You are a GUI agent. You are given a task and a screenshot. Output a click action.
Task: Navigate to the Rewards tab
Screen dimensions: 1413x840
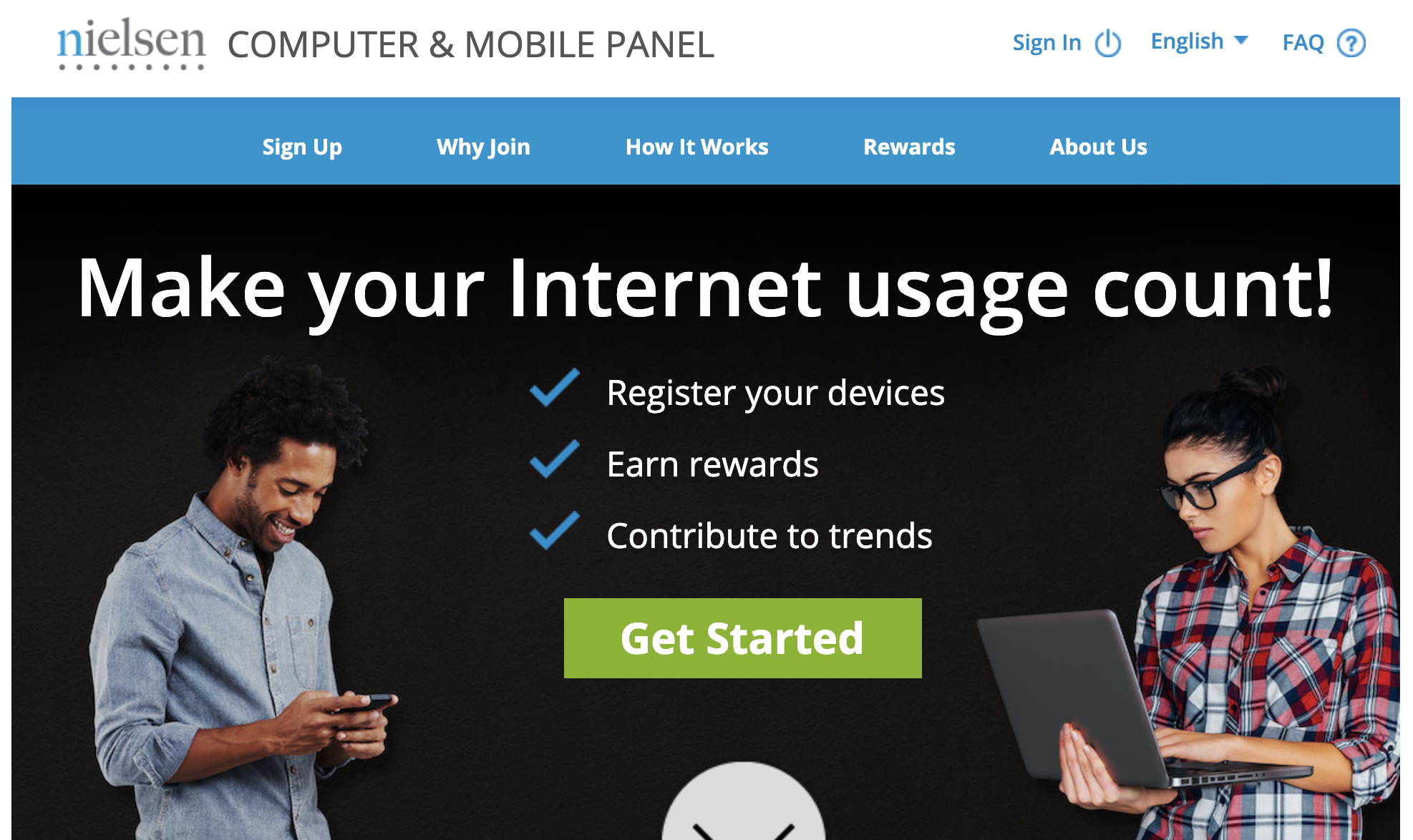(908, 146)
